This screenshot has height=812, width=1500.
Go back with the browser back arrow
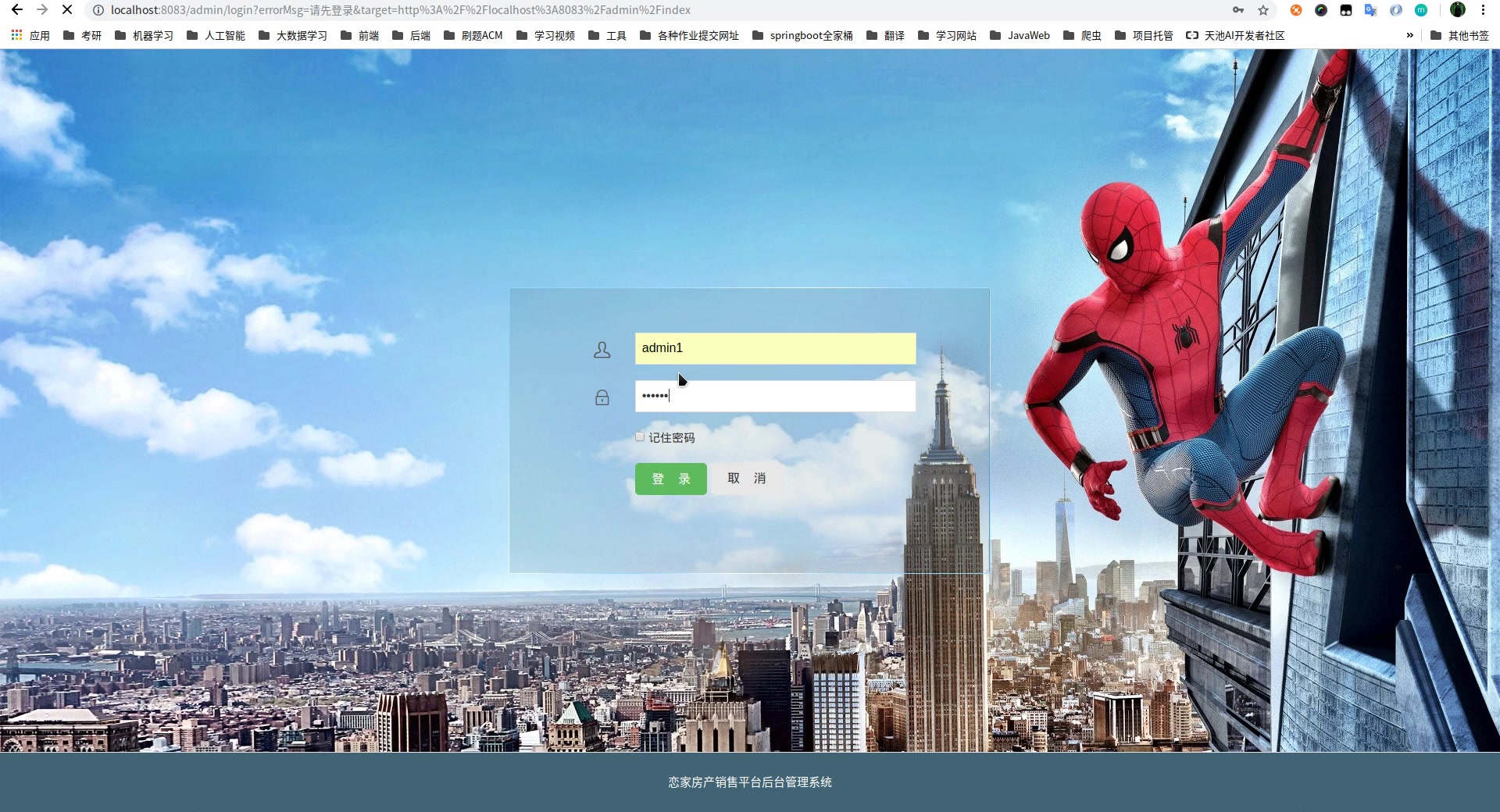16,10
